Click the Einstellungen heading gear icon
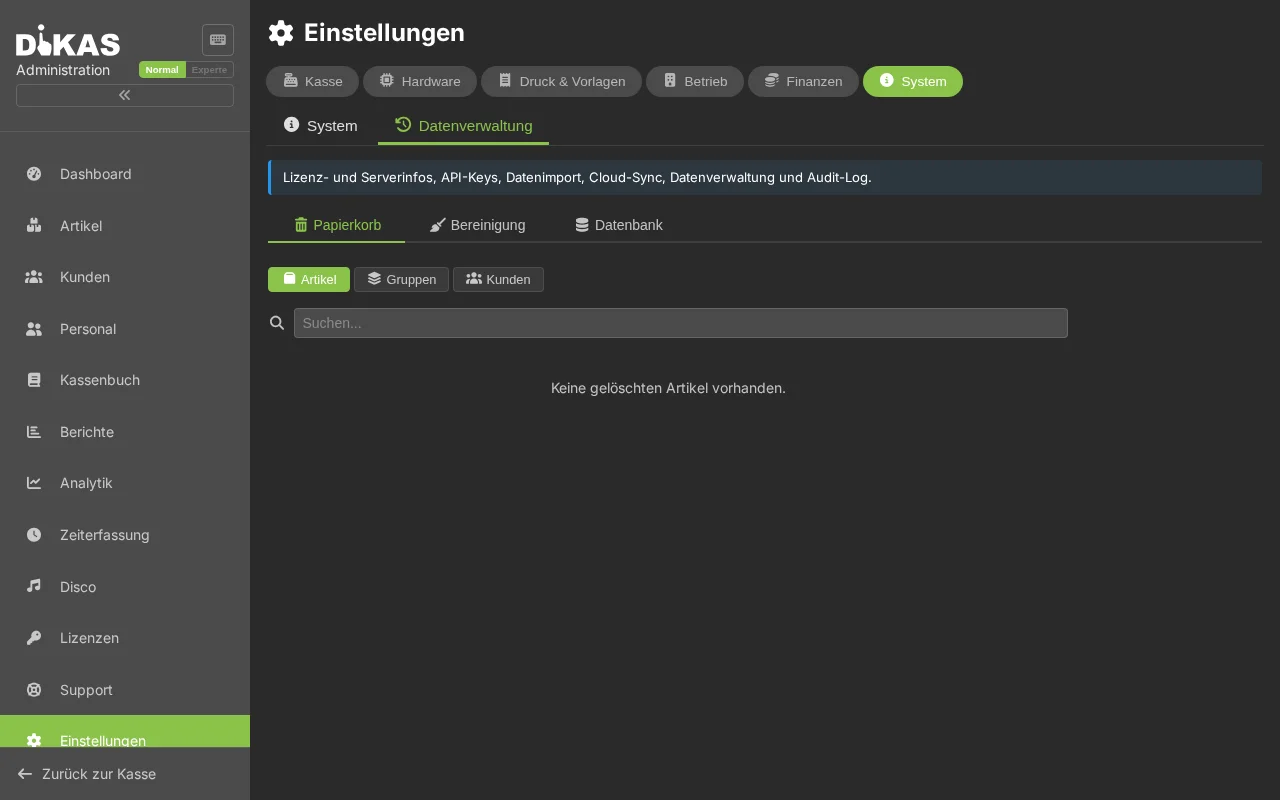1280x800 pixels. click(281, 33)
